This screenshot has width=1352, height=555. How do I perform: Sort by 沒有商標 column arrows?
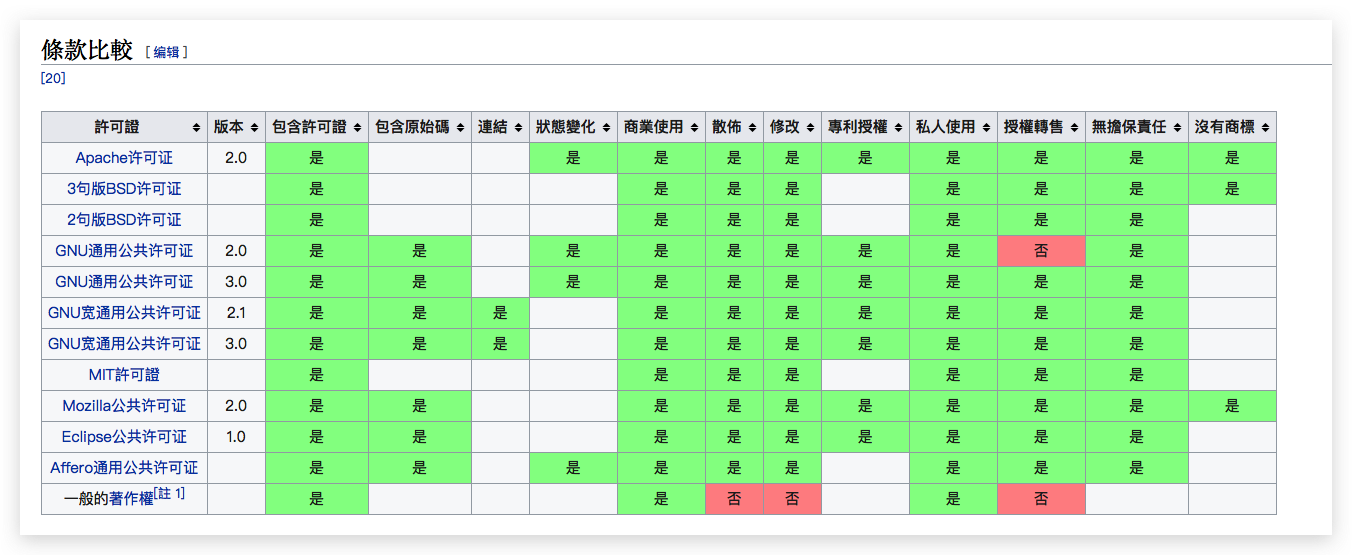click(1265, 128)
